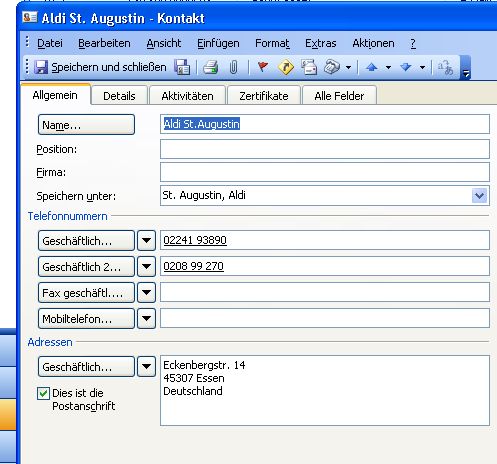Toggle the Dies ist die Postanschrift checkbox
The height and width of the screenshot is (464, 497).
(43, 393)
